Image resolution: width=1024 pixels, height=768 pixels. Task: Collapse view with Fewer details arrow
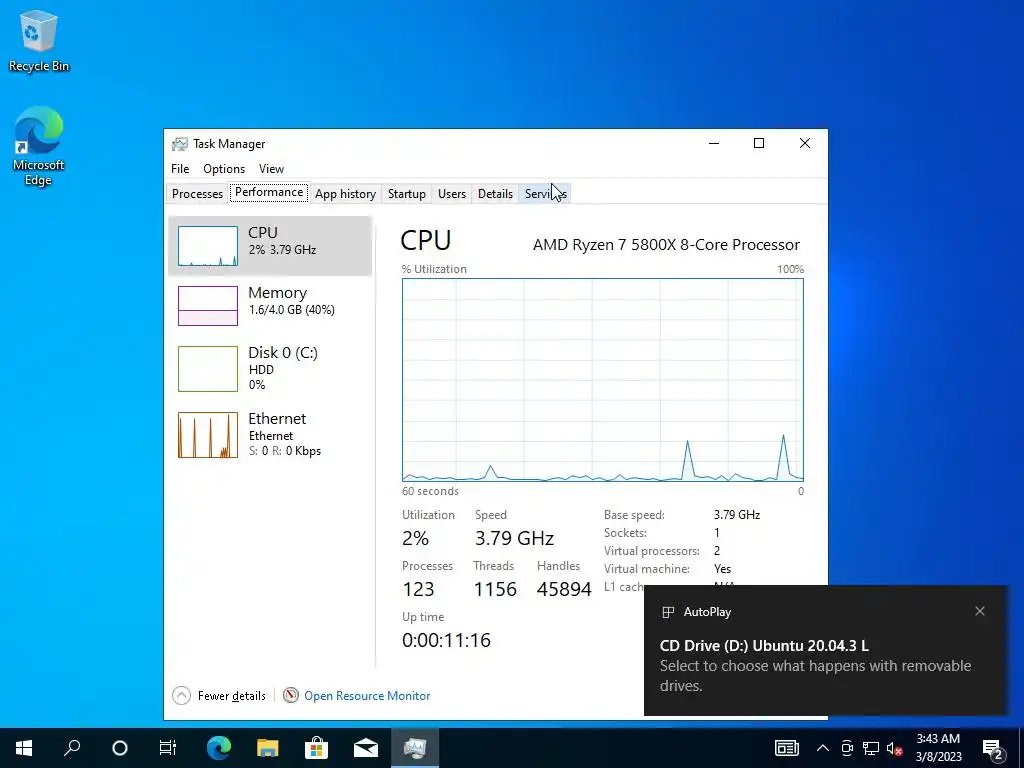[182, 696]
